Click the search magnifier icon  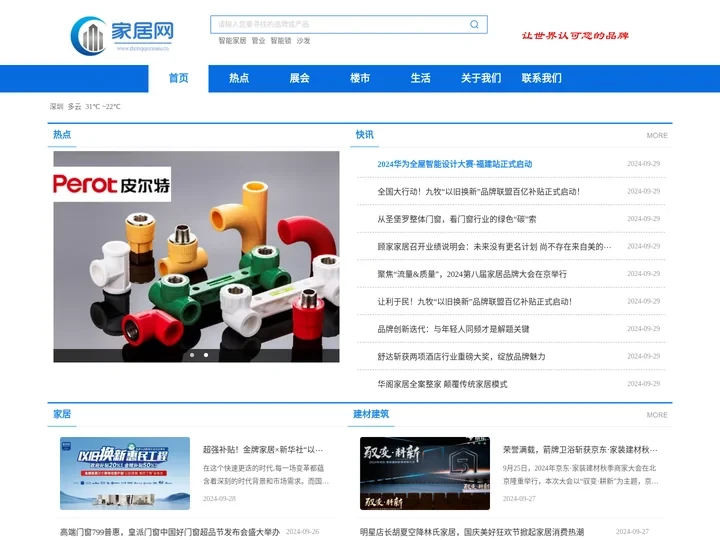474,24
